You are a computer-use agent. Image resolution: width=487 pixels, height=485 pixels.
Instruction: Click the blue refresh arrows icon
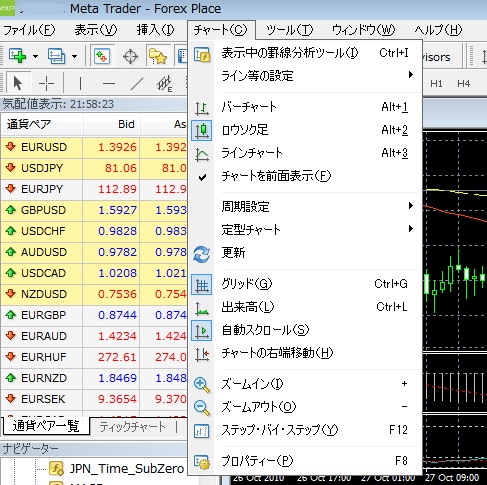coord(202,254)
